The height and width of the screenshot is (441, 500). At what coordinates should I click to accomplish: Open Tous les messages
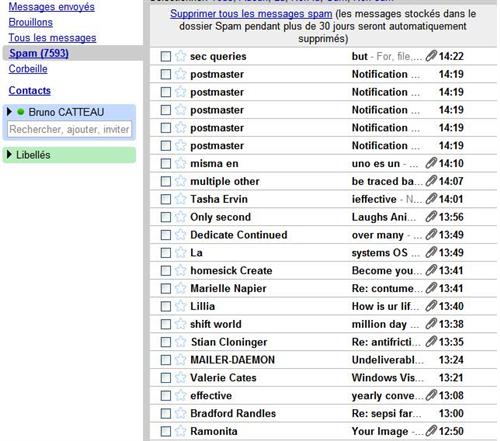(x=52, y=38)
